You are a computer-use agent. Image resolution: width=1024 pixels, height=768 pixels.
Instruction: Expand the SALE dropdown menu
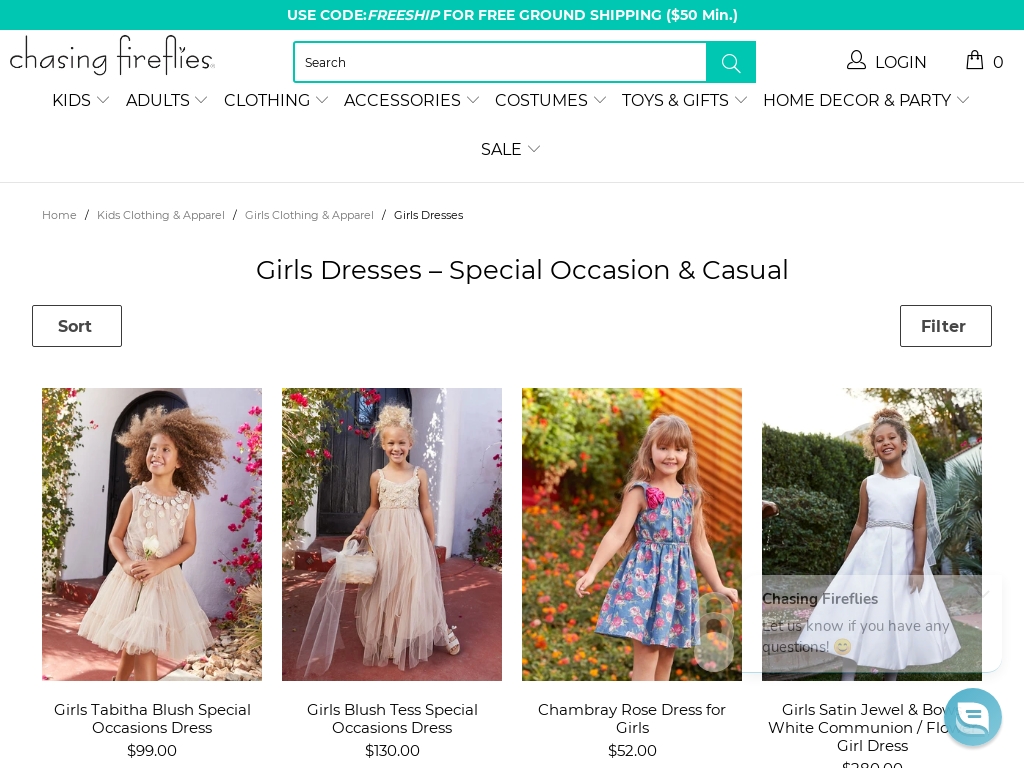511,149
